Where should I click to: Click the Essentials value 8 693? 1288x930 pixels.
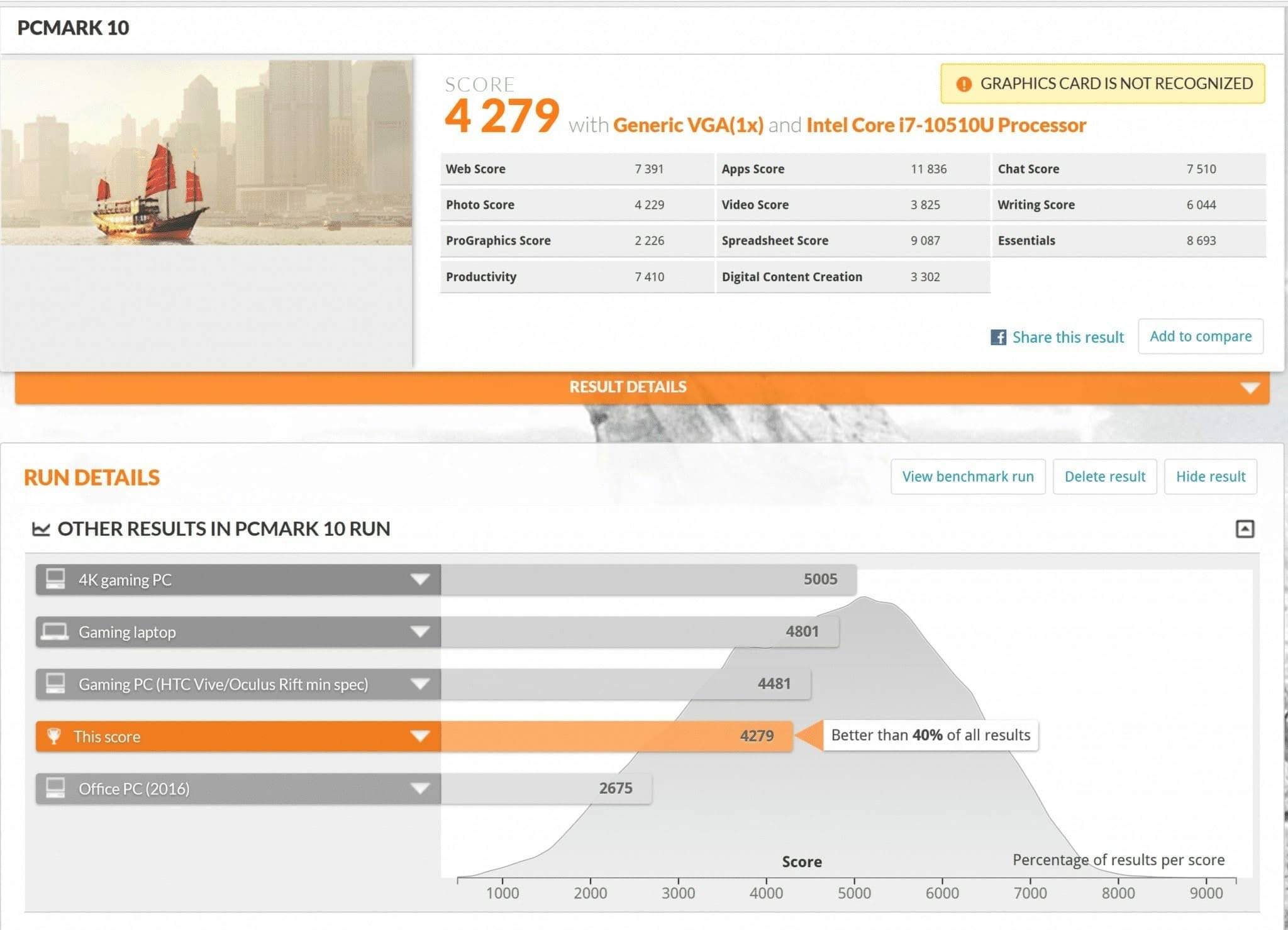[1201, 241]
